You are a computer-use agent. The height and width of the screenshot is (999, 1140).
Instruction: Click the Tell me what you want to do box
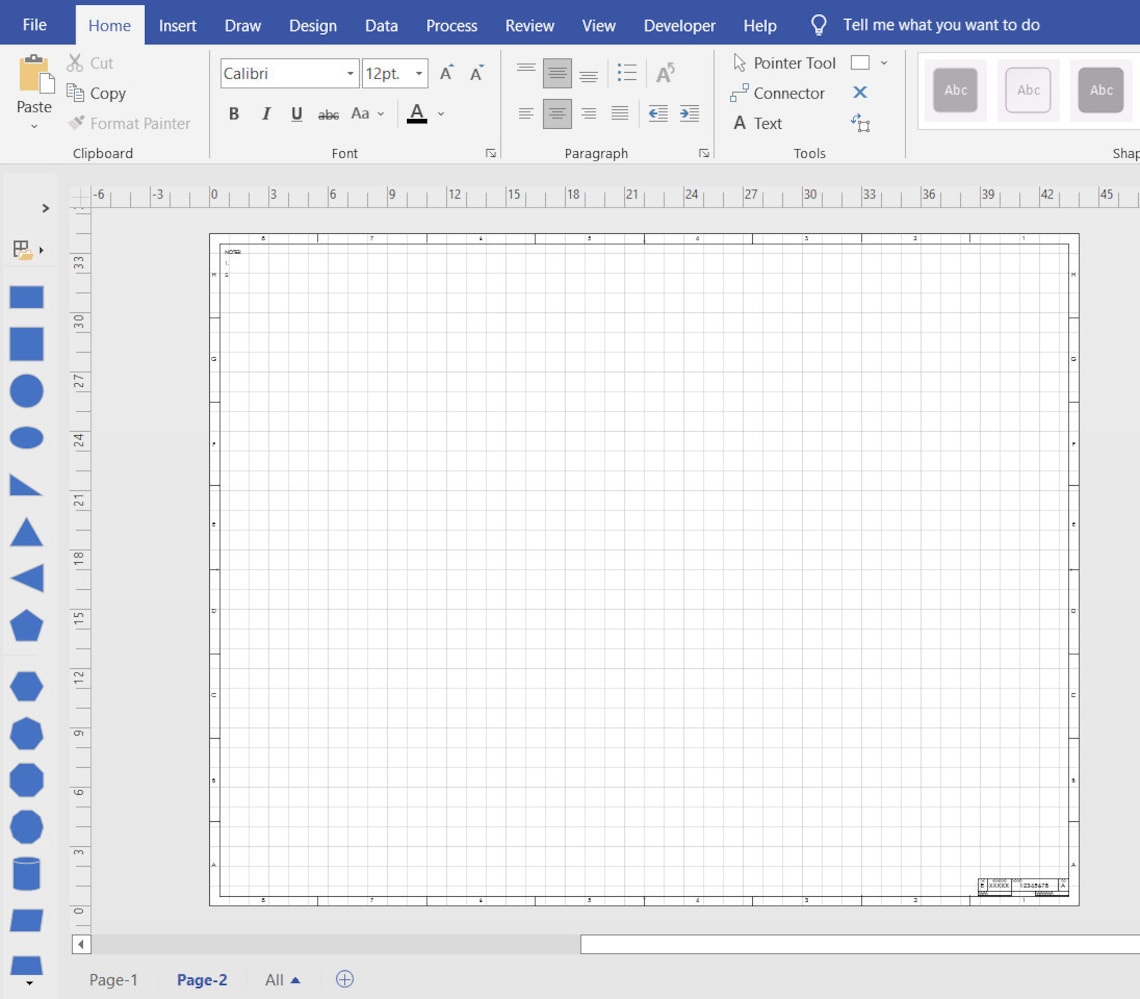tap(941, 25)
